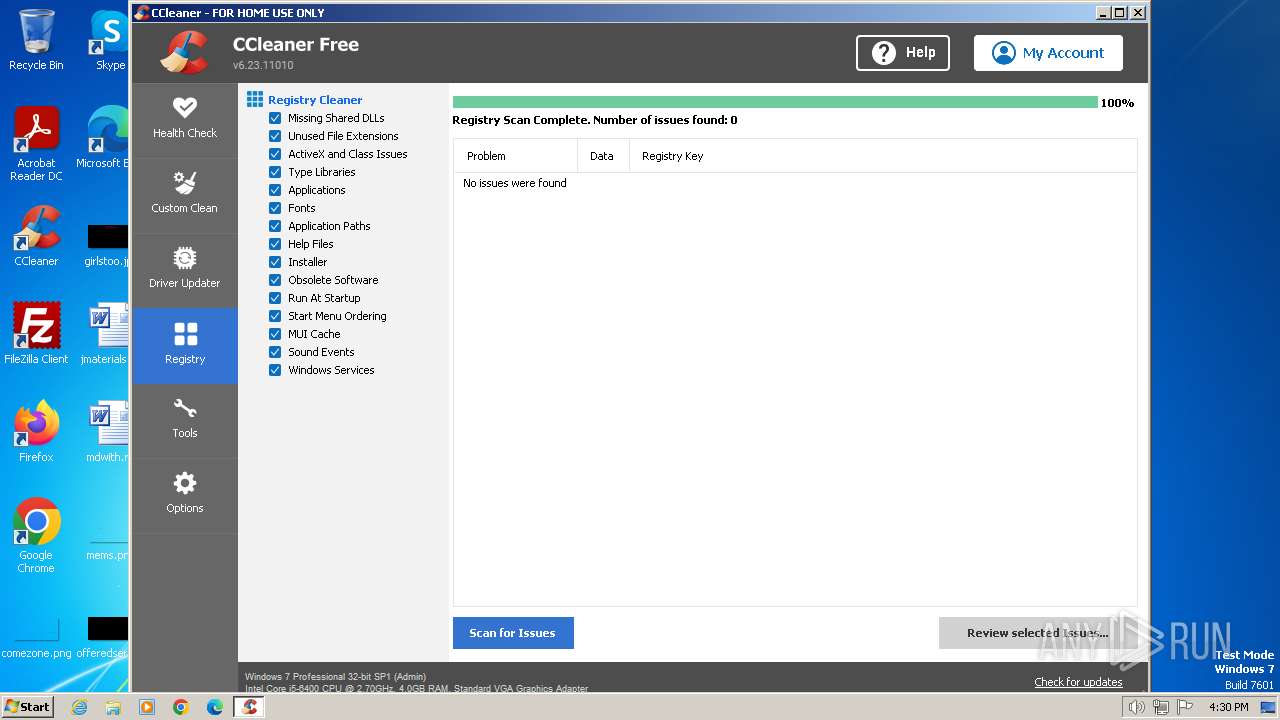Click the Help button
Screen dimensions: 1280x720
pyautogui.click(x=903, y=53)
